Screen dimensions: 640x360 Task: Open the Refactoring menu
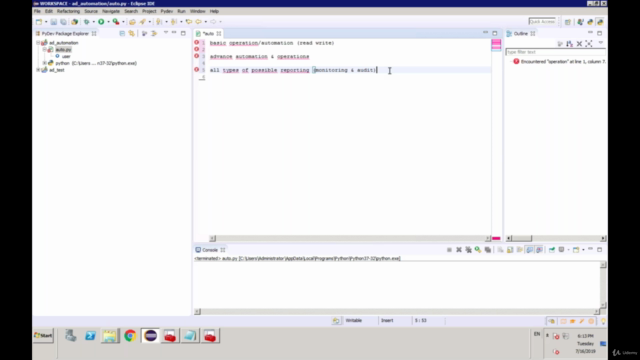point(68,11)
